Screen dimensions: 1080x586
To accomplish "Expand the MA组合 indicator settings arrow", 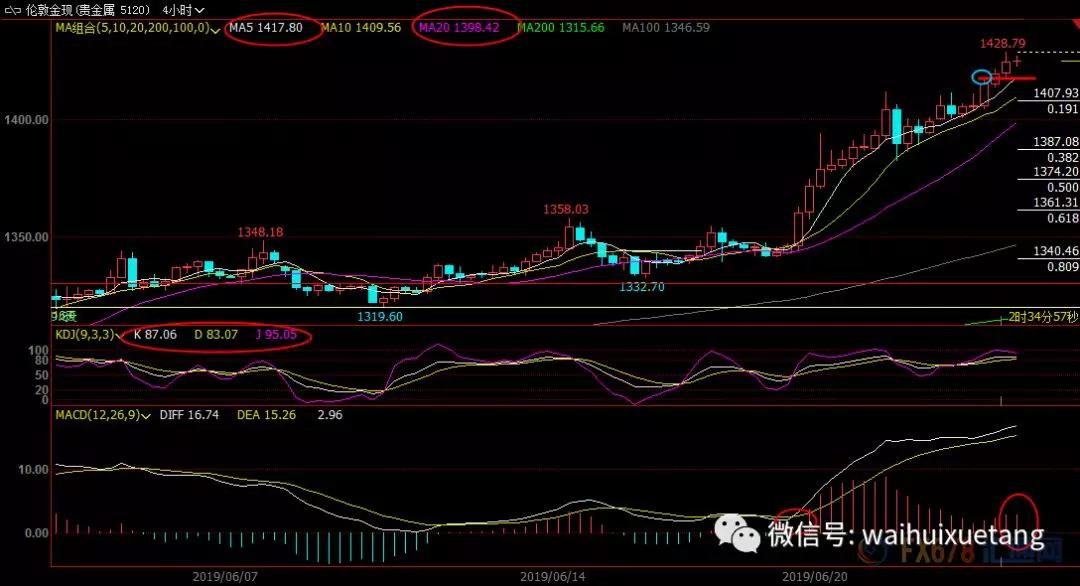I will tap(216, 29).
